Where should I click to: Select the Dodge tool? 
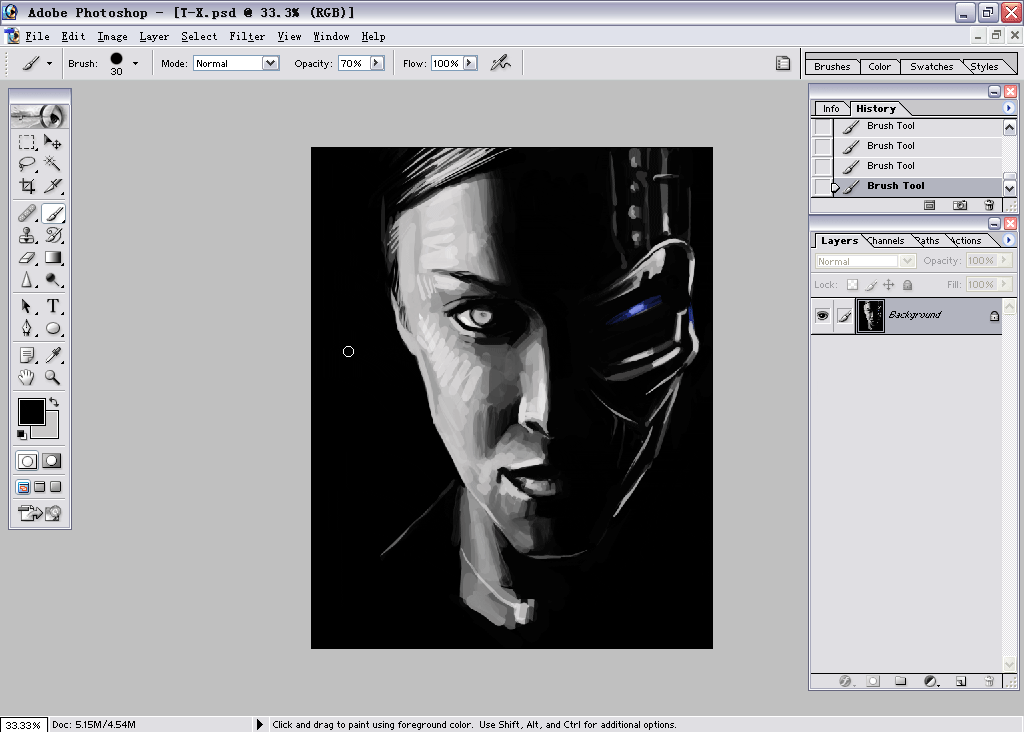pos(52,279)
